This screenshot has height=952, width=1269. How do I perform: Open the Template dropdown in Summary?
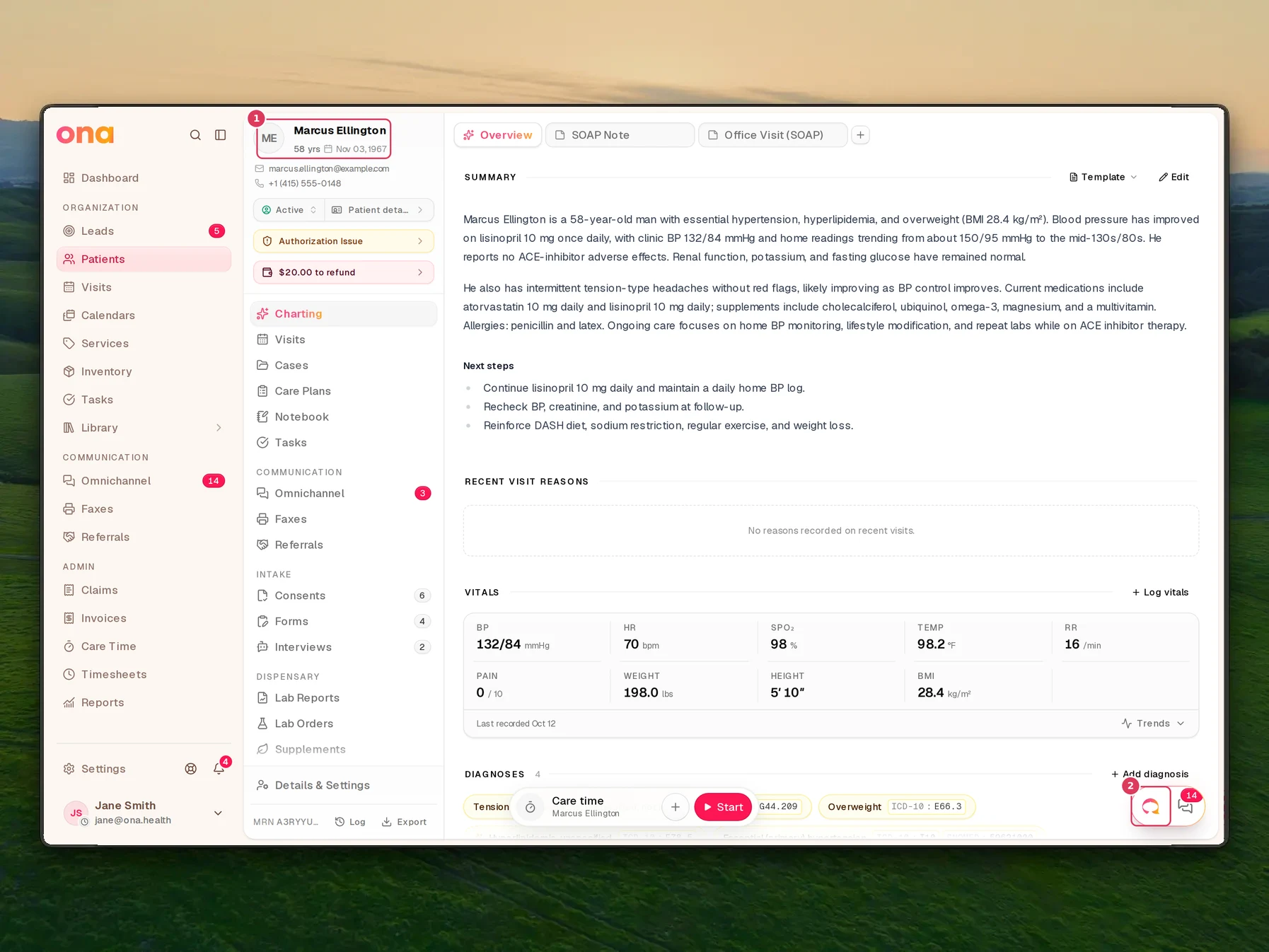[1103, 177]
